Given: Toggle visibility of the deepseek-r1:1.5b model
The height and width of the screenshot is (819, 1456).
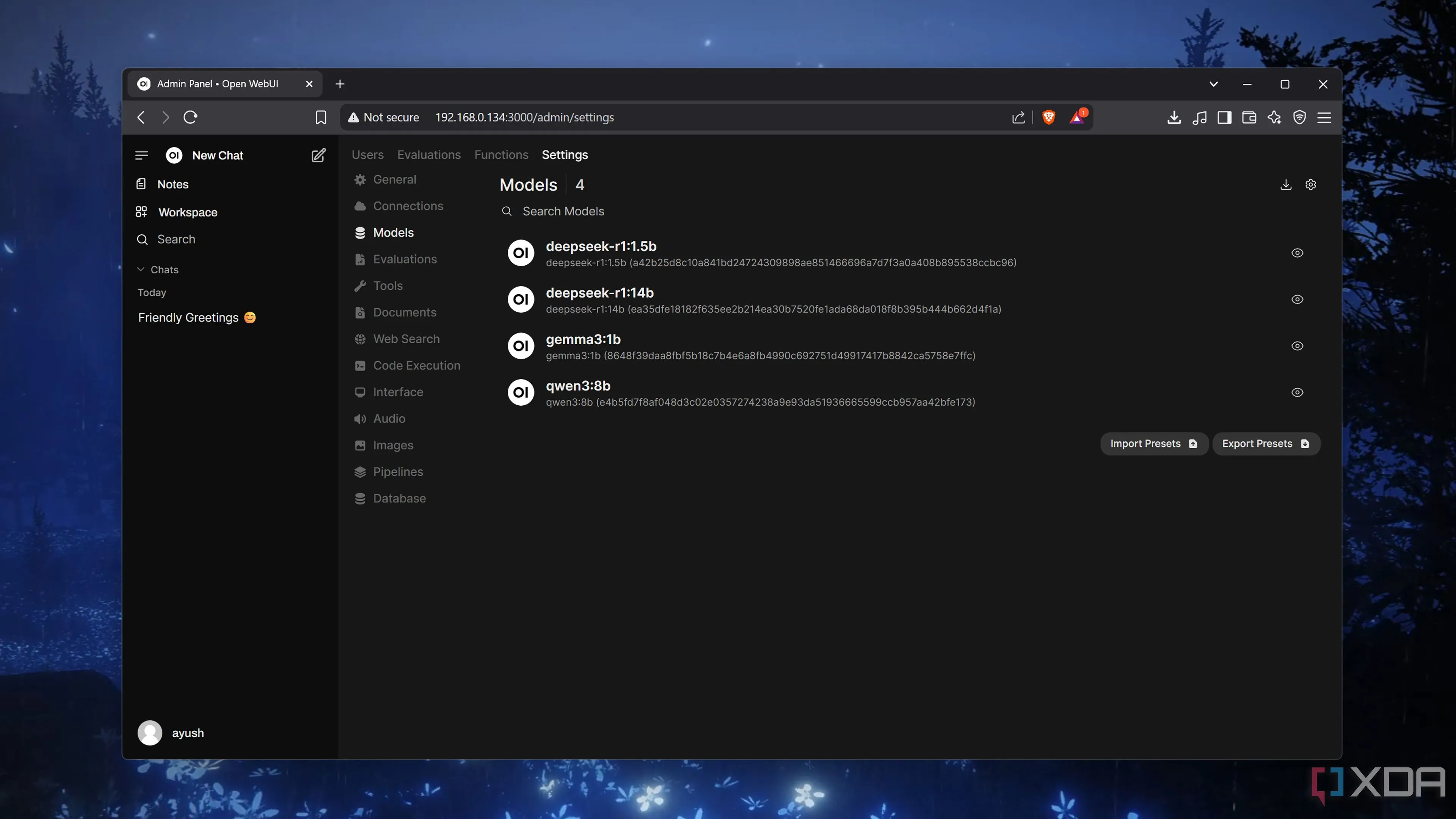Looking at the screenshot, I should pos(1297,253).
